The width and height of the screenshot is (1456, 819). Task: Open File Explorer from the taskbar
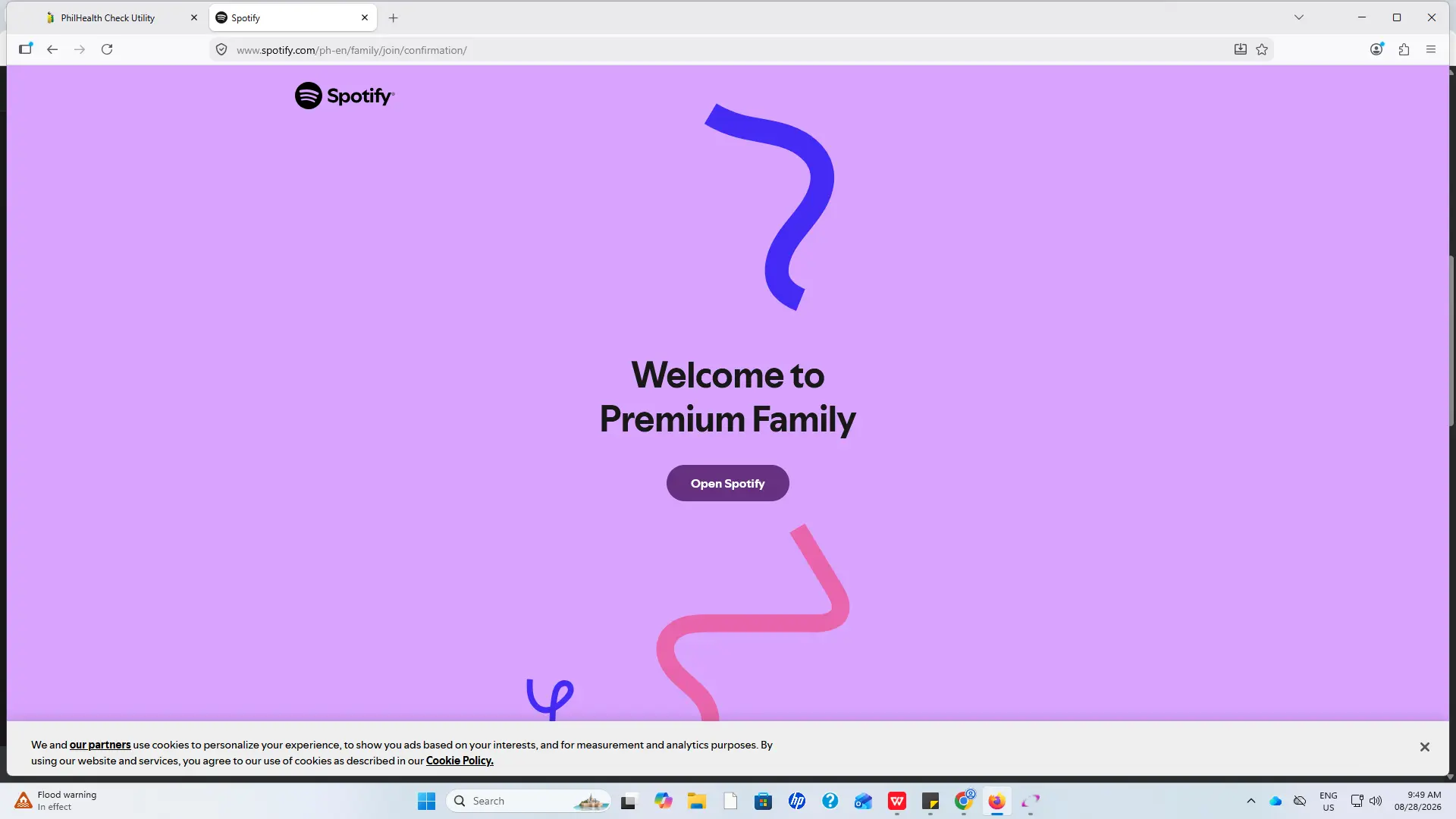pyautogui.click(x=697, y=801)
